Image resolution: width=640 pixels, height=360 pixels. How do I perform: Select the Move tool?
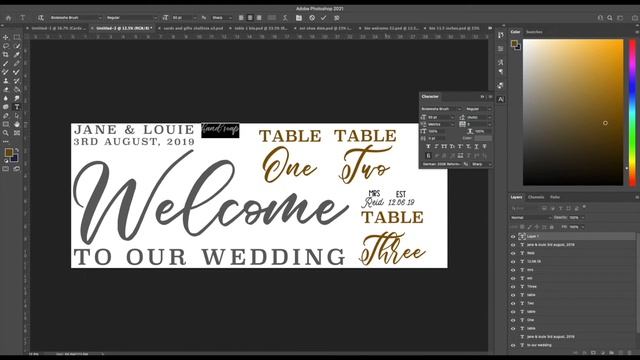6,37
